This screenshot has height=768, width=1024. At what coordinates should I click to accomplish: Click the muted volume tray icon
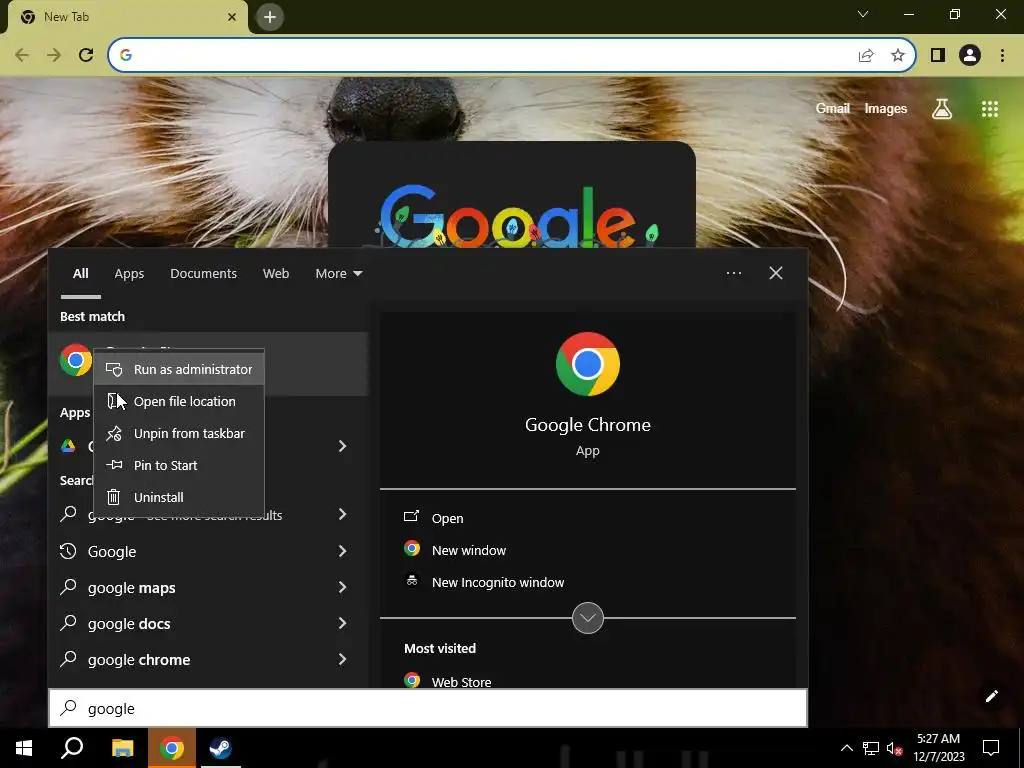pos(895,748)
